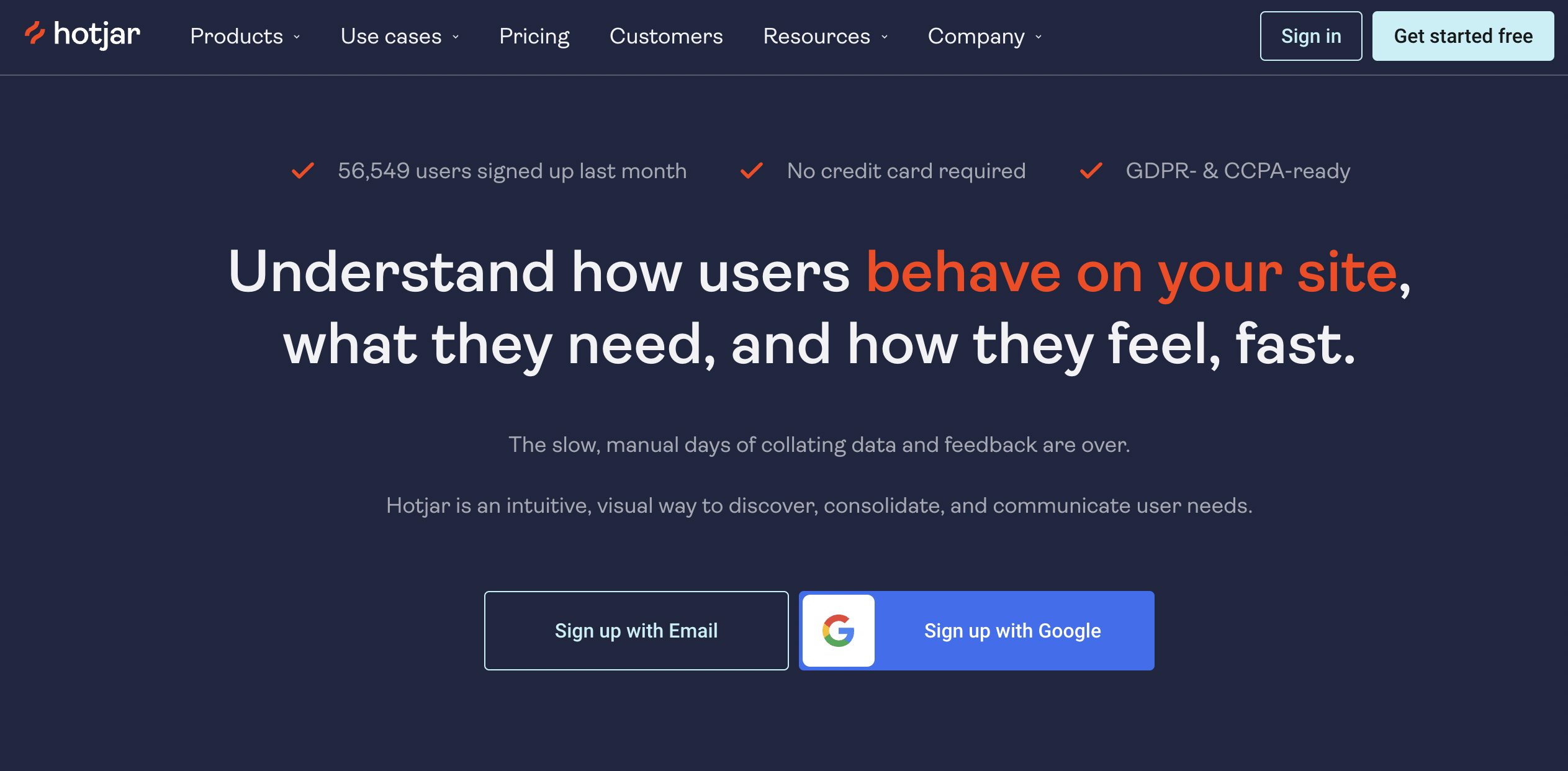Expand the Products dropdown chevron
The image size is (1568, 771).
[297, 37]
